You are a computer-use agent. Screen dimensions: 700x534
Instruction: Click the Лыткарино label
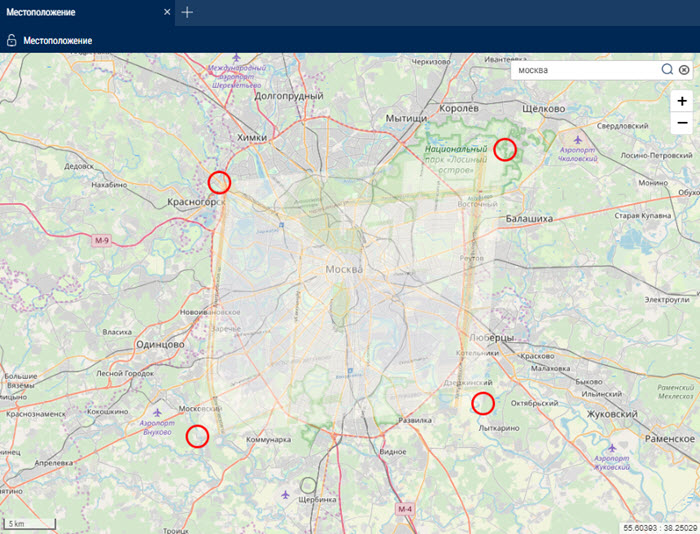499,428
